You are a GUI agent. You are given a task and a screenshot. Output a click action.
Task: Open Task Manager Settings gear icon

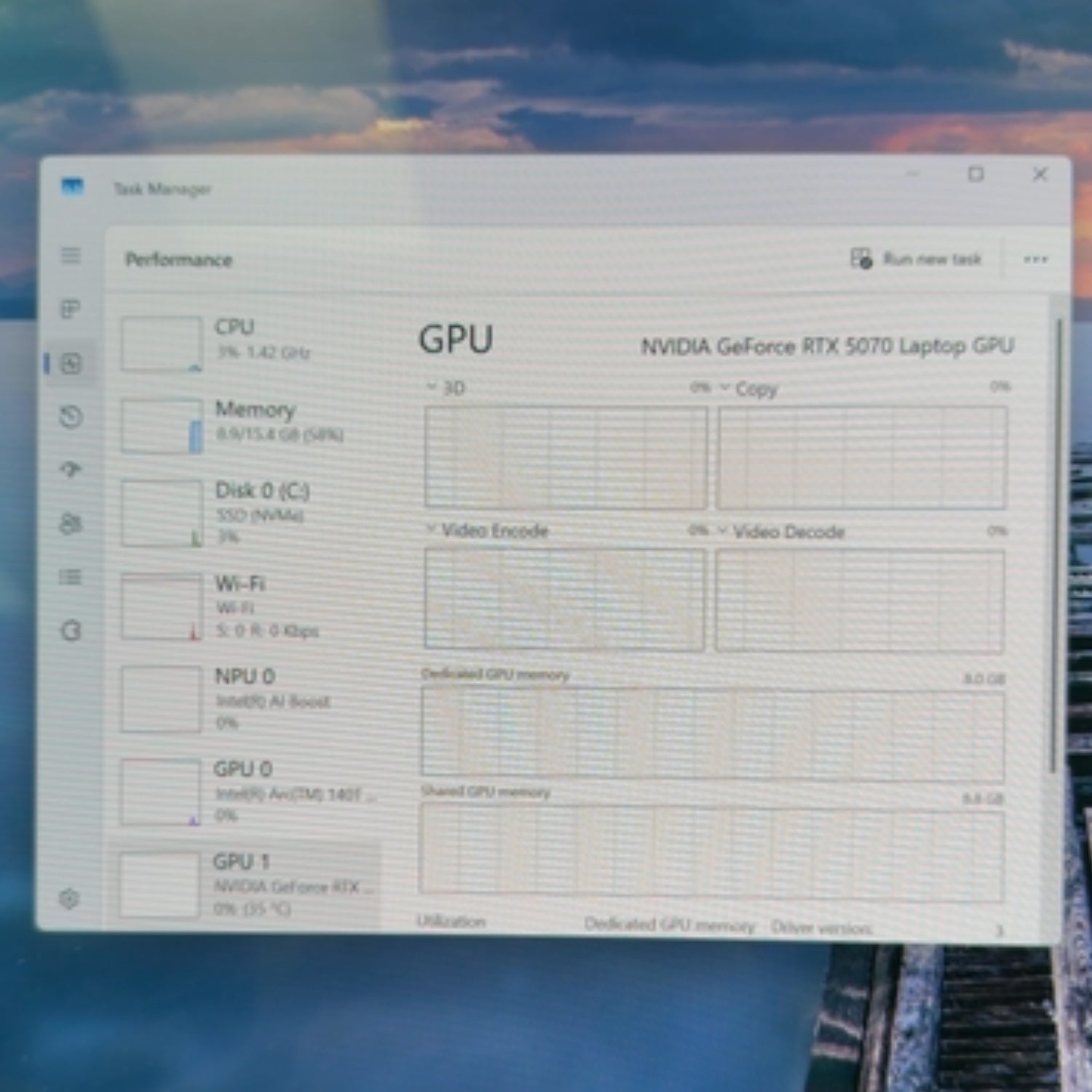[69, 899]
